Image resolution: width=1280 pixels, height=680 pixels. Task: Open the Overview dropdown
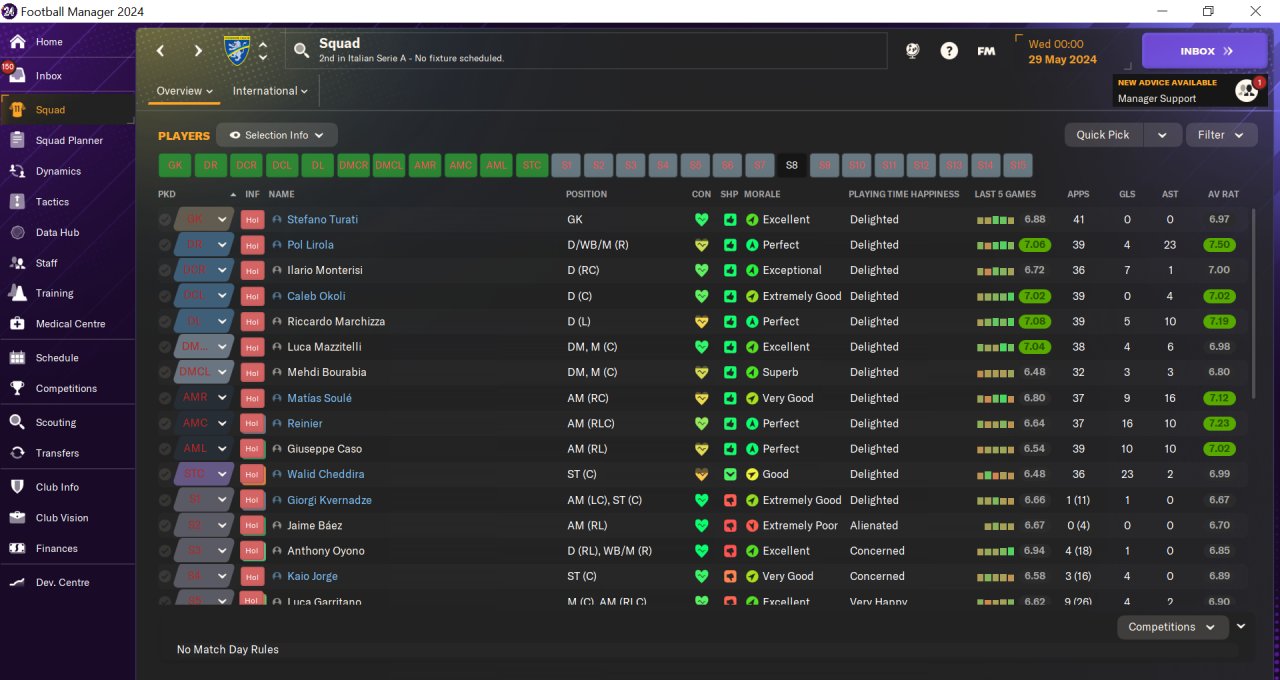pos(185,91)
